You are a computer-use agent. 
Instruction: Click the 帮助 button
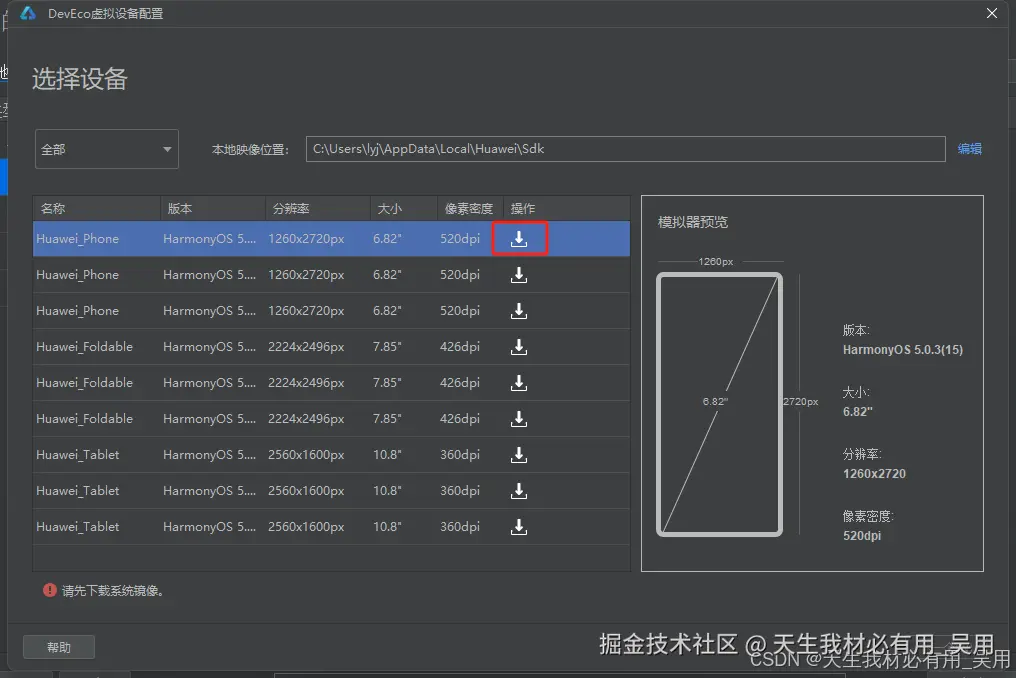(x=59, y=647)
